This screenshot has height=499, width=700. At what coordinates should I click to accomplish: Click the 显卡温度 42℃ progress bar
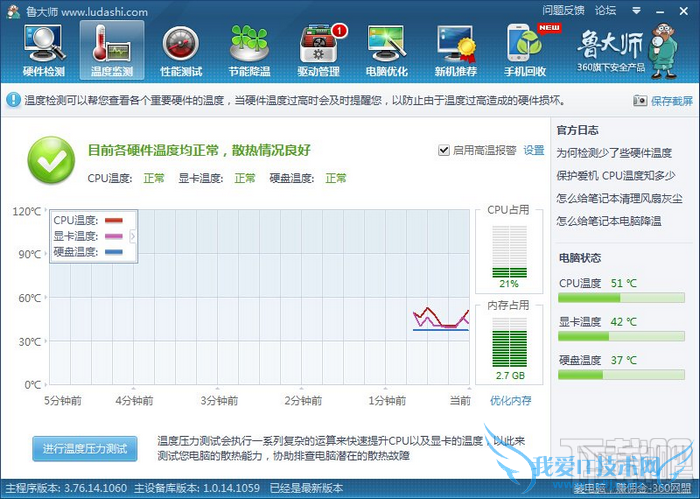pyautogui.click(x=621, y=336)
